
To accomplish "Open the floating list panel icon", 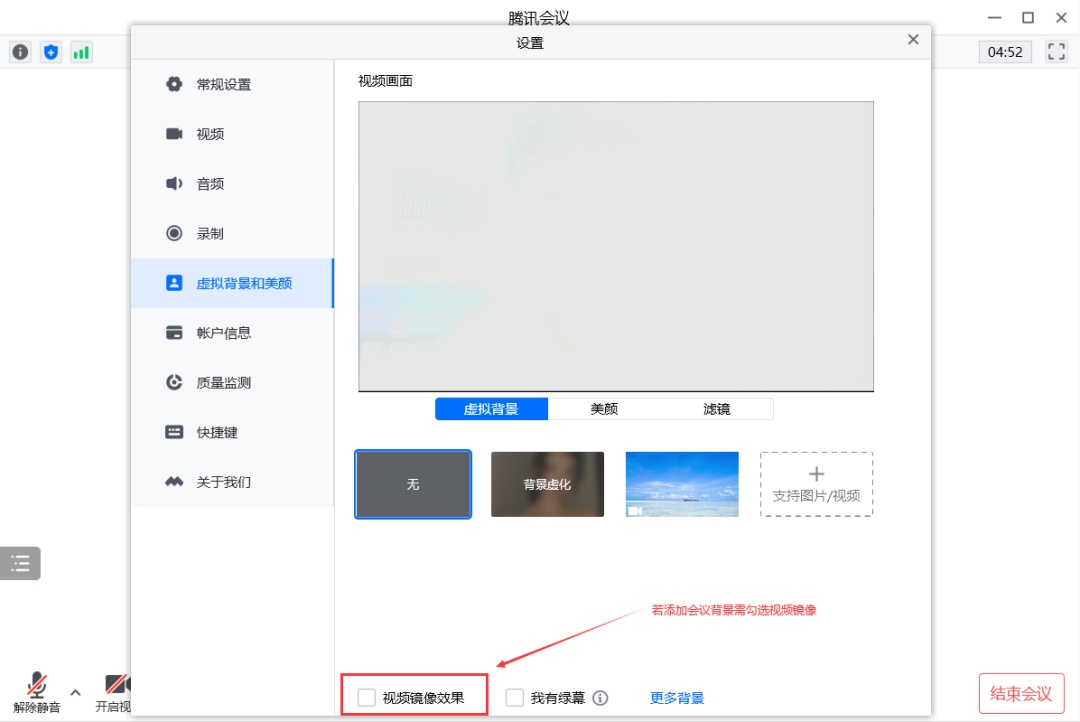I will tap(20, 564).
